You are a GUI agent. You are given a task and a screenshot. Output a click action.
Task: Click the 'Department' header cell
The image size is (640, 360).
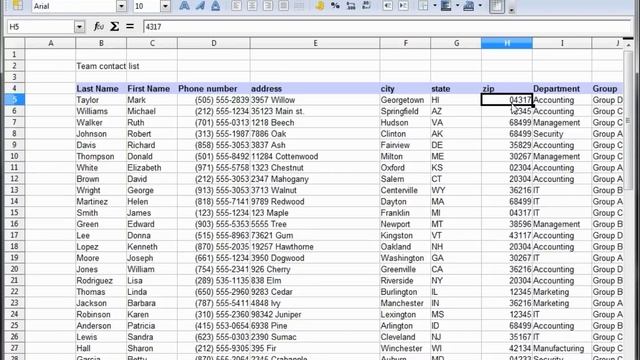(x=562, y=89)
